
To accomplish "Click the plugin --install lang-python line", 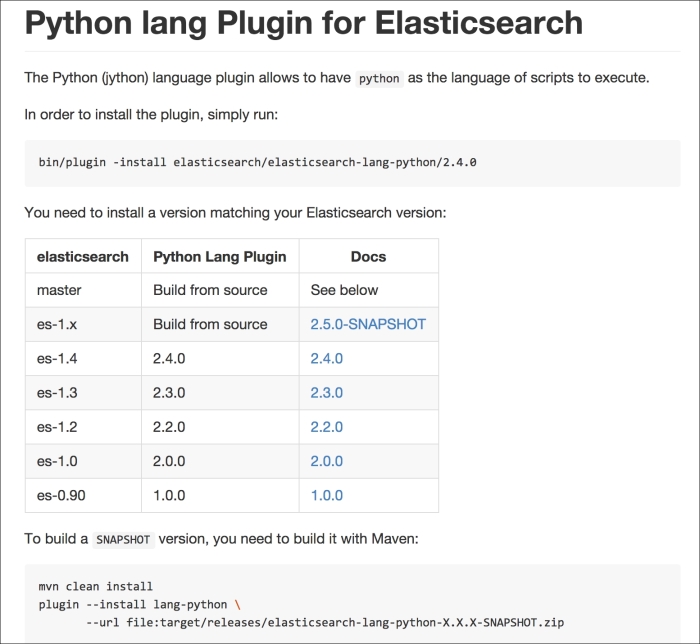I will [139, 605].
